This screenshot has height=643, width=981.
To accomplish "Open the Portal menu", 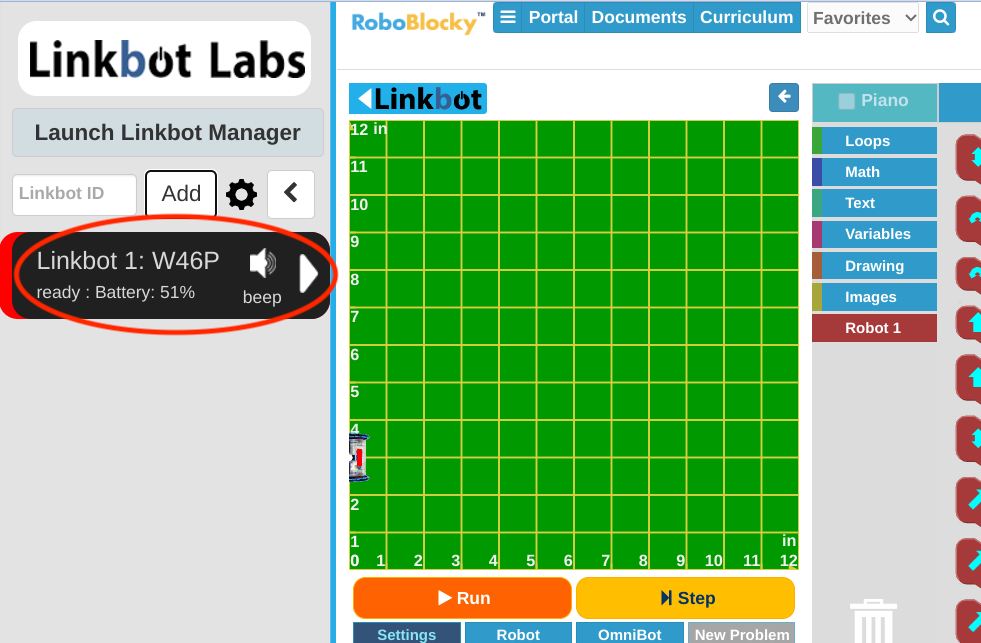I will (553, 18).
